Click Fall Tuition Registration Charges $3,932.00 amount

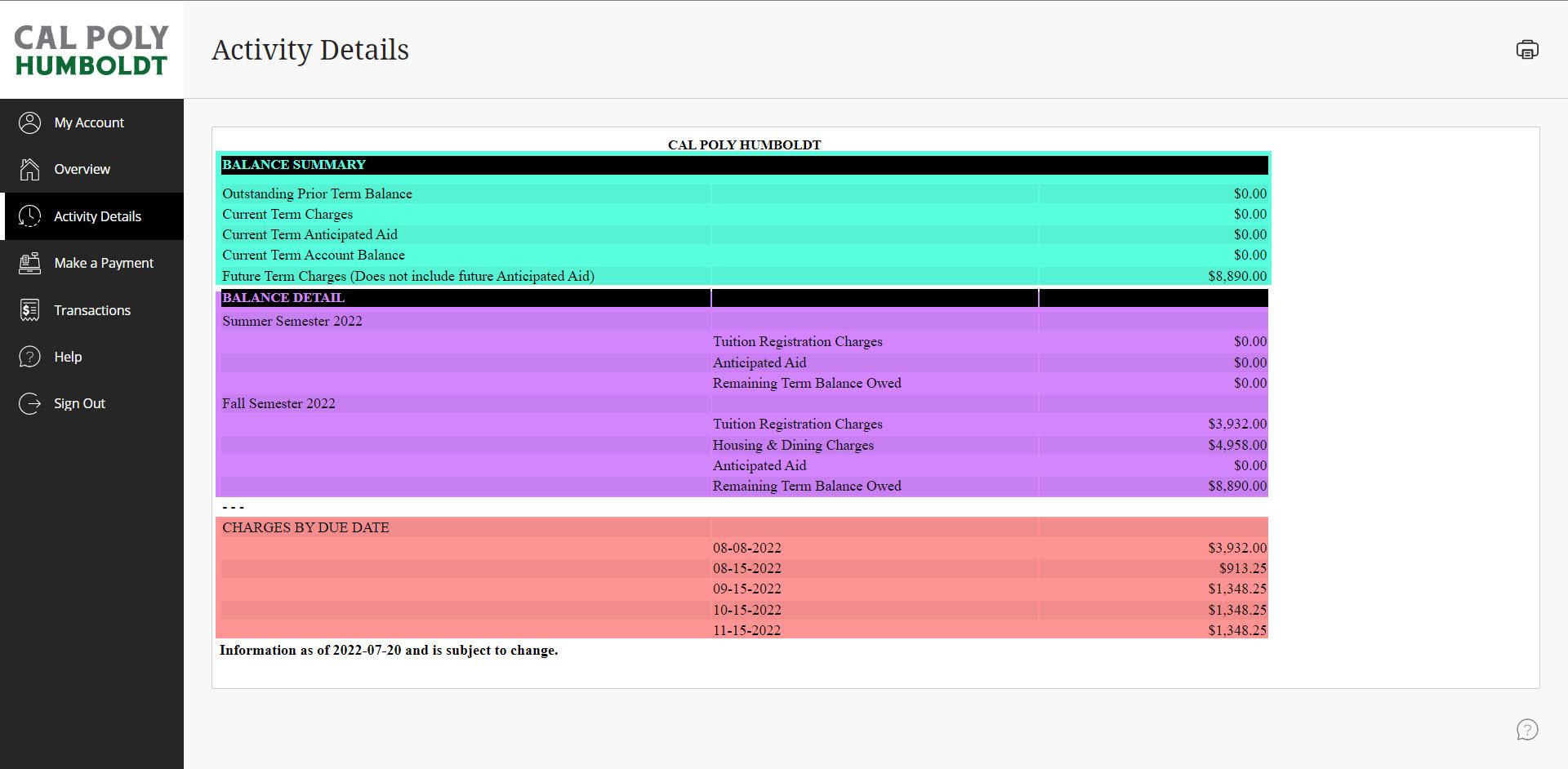(x=1237, y=424)
